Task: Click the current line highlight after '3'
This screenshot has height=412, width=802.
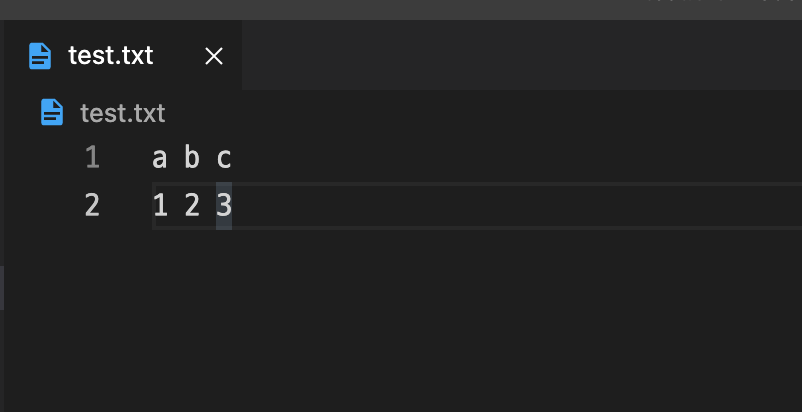Action: coord(500,206)
